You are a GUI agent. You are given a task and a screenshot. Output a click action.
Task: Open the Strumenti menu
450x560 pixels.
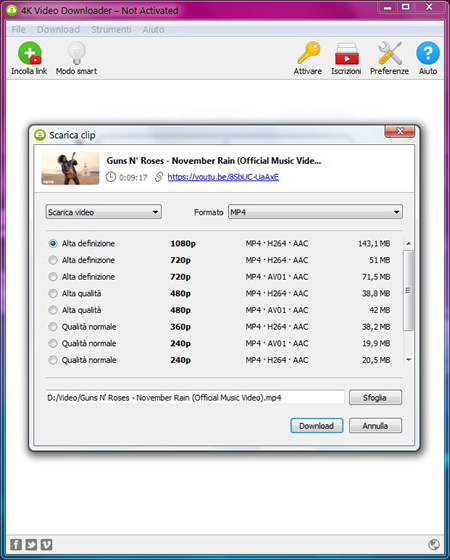[111, 29]
